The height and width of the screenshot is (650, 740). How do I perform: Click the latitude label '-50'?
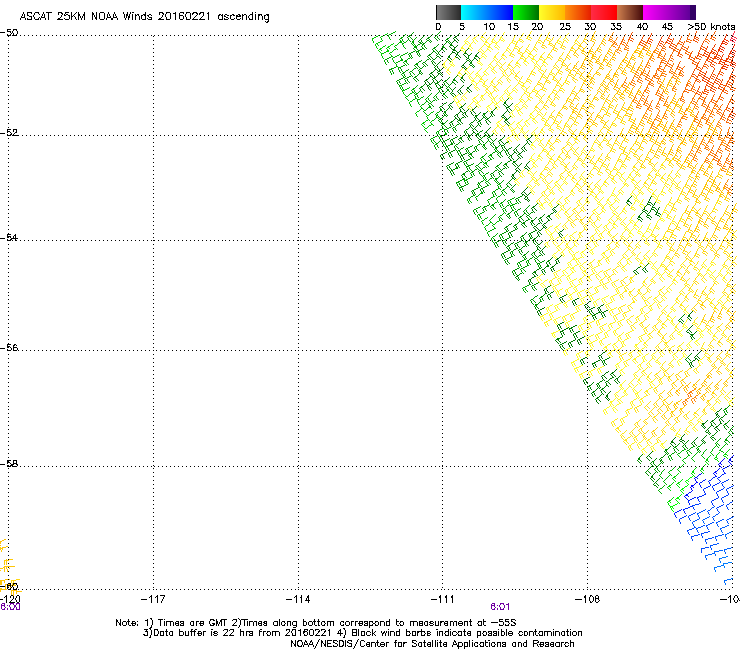9,33
